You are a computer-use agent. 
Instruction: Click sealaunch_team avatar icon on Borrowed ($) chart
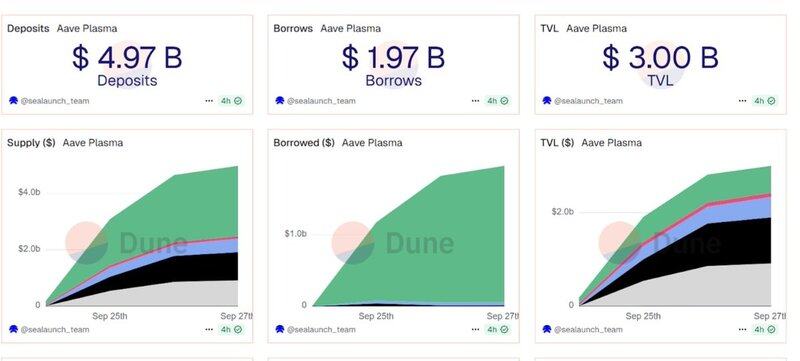pos(280,329)
